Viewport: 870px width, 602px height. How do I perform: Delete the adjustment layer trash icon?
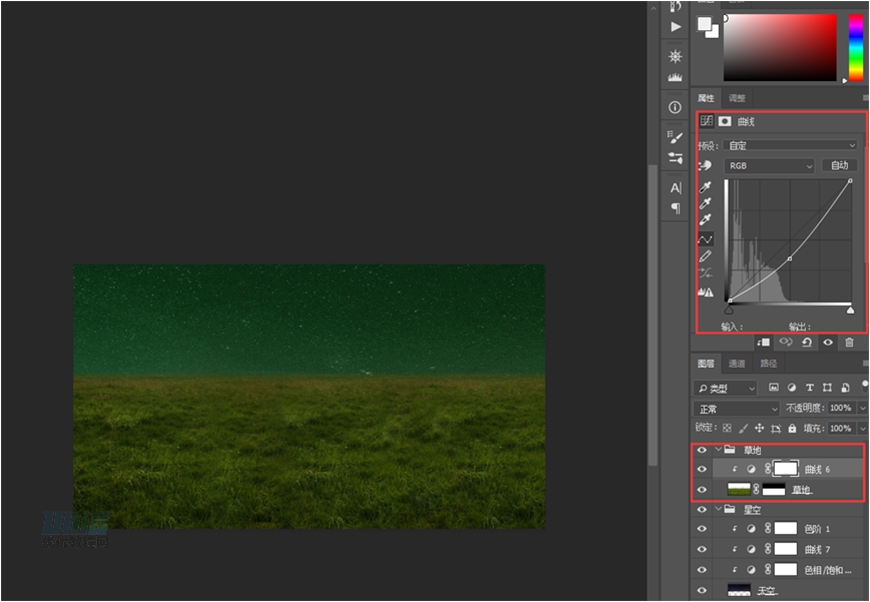pos(849,342)
